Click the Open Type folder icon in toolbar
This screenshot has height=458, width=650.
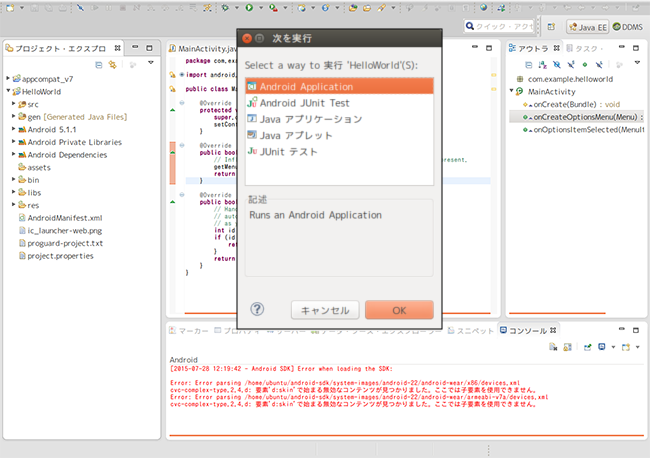(353, 7)
